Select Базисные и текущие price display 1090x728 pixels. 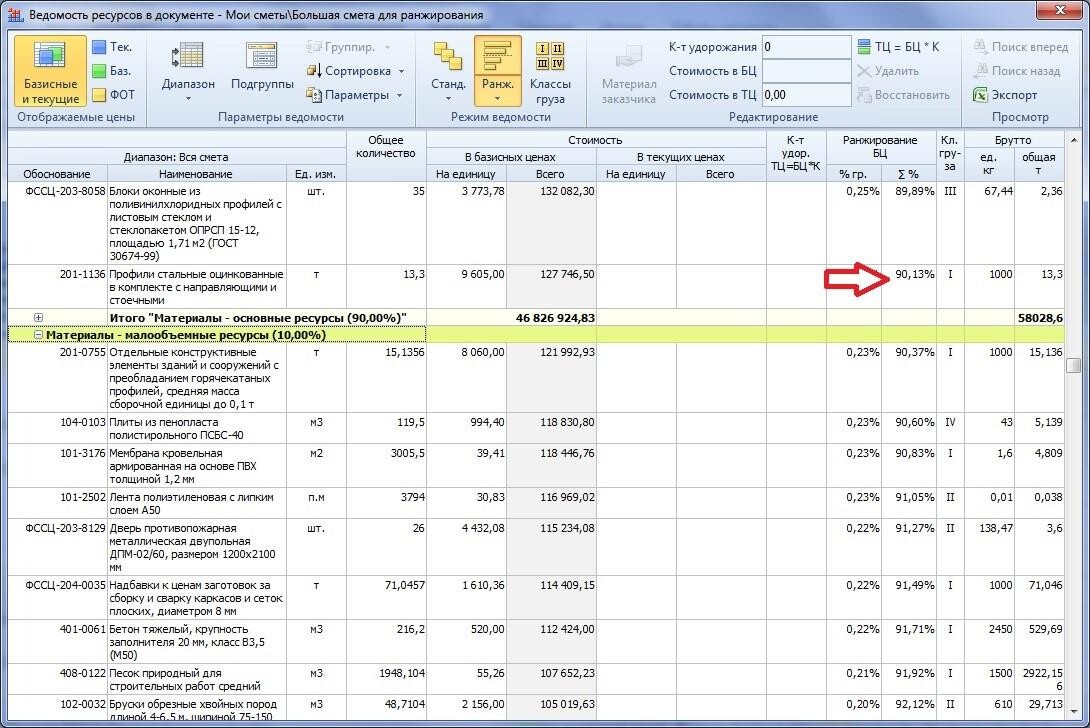[x=50, y=71]
